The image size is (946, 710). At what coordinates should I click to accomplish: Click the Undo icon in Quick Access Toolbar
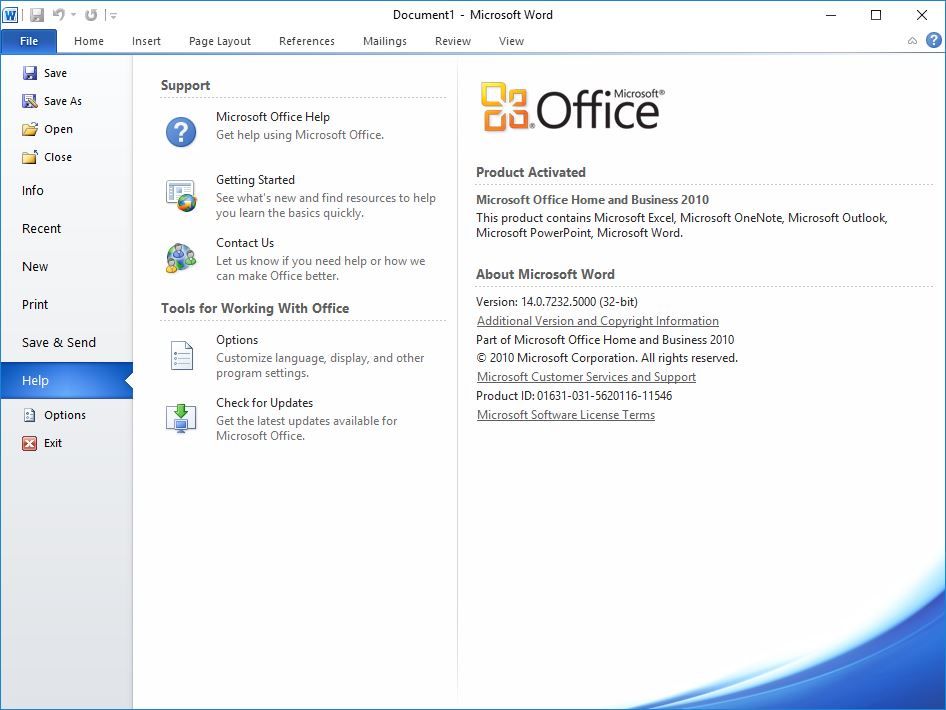pos(59,14)
